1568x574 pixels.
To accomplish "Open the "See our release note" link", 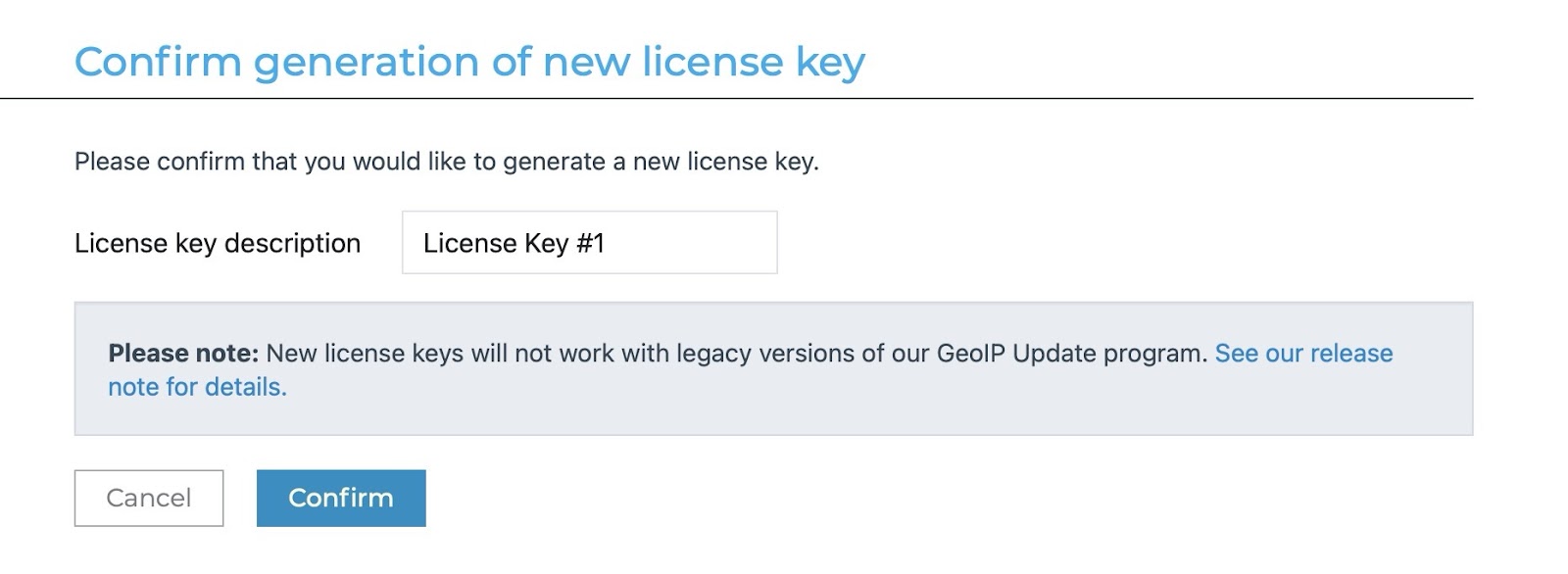I will (x=1303, y=354).
